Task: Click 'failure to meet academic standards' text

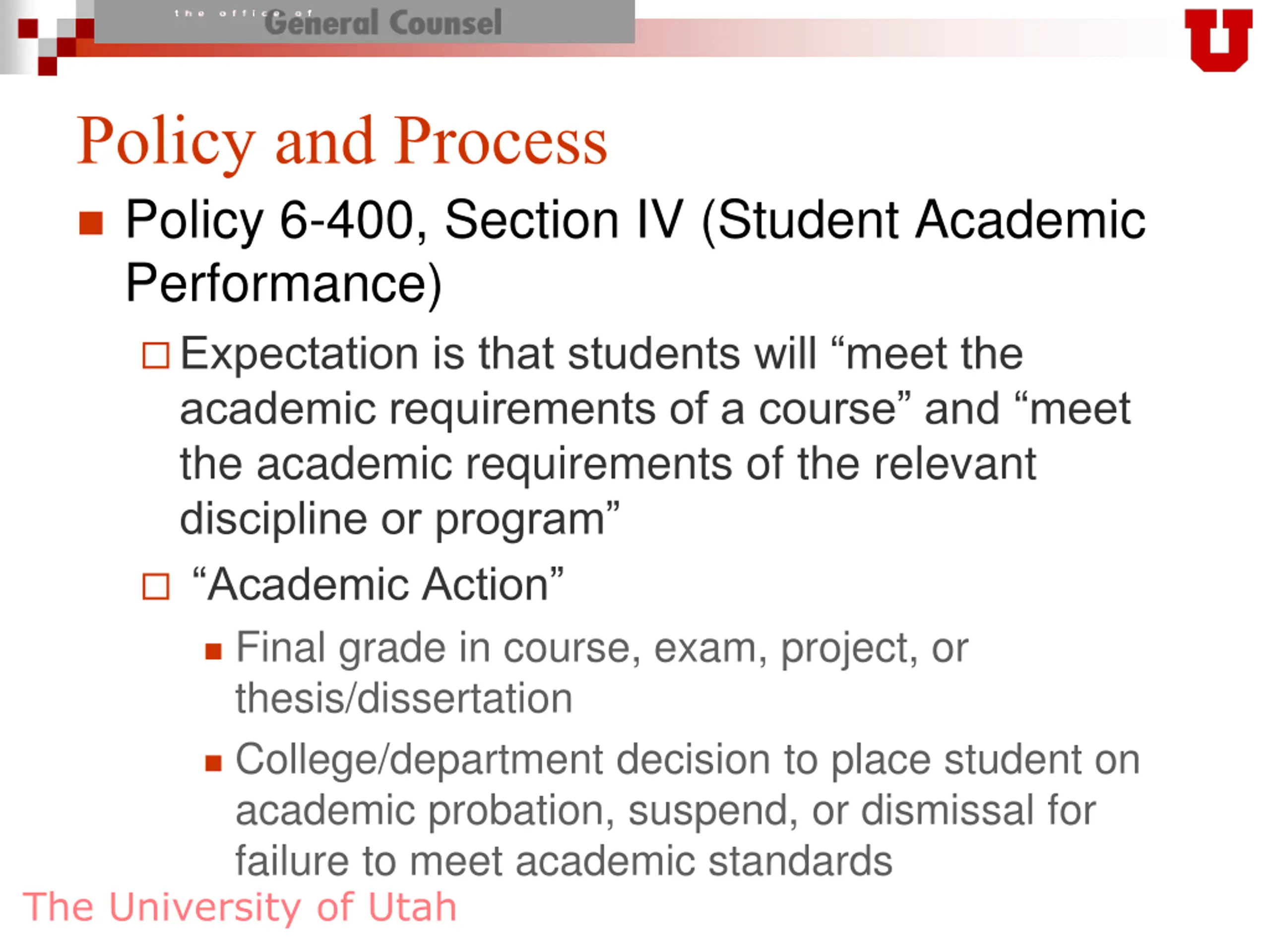Action: 563,861
